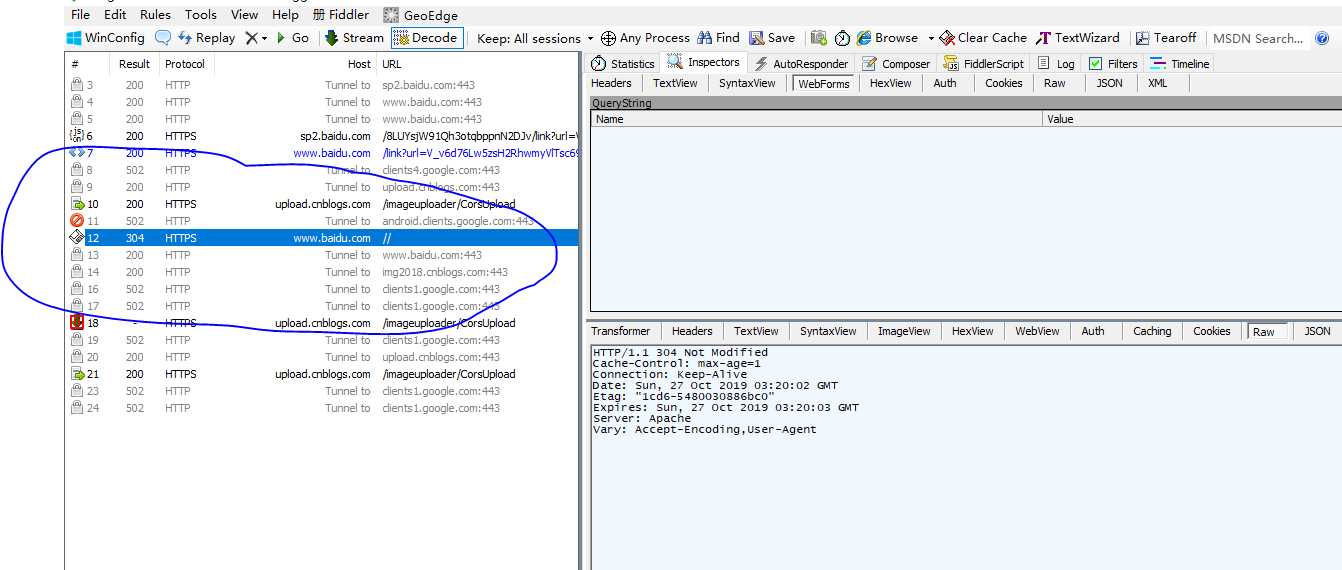Select session 14 img2018.cnblogs.com tunnel

[x=322, y=272]
